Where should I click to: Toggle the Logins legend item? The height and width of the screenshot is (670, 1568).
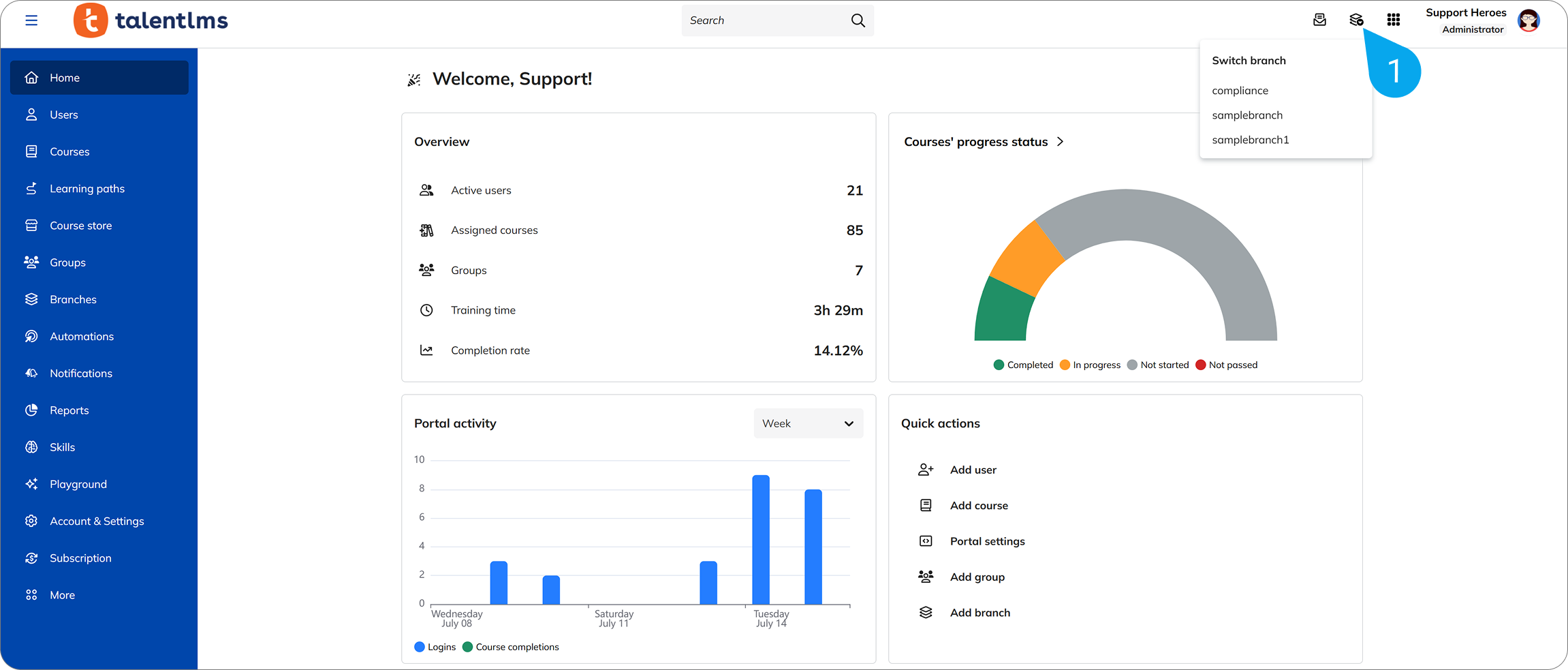pos(435,647)
